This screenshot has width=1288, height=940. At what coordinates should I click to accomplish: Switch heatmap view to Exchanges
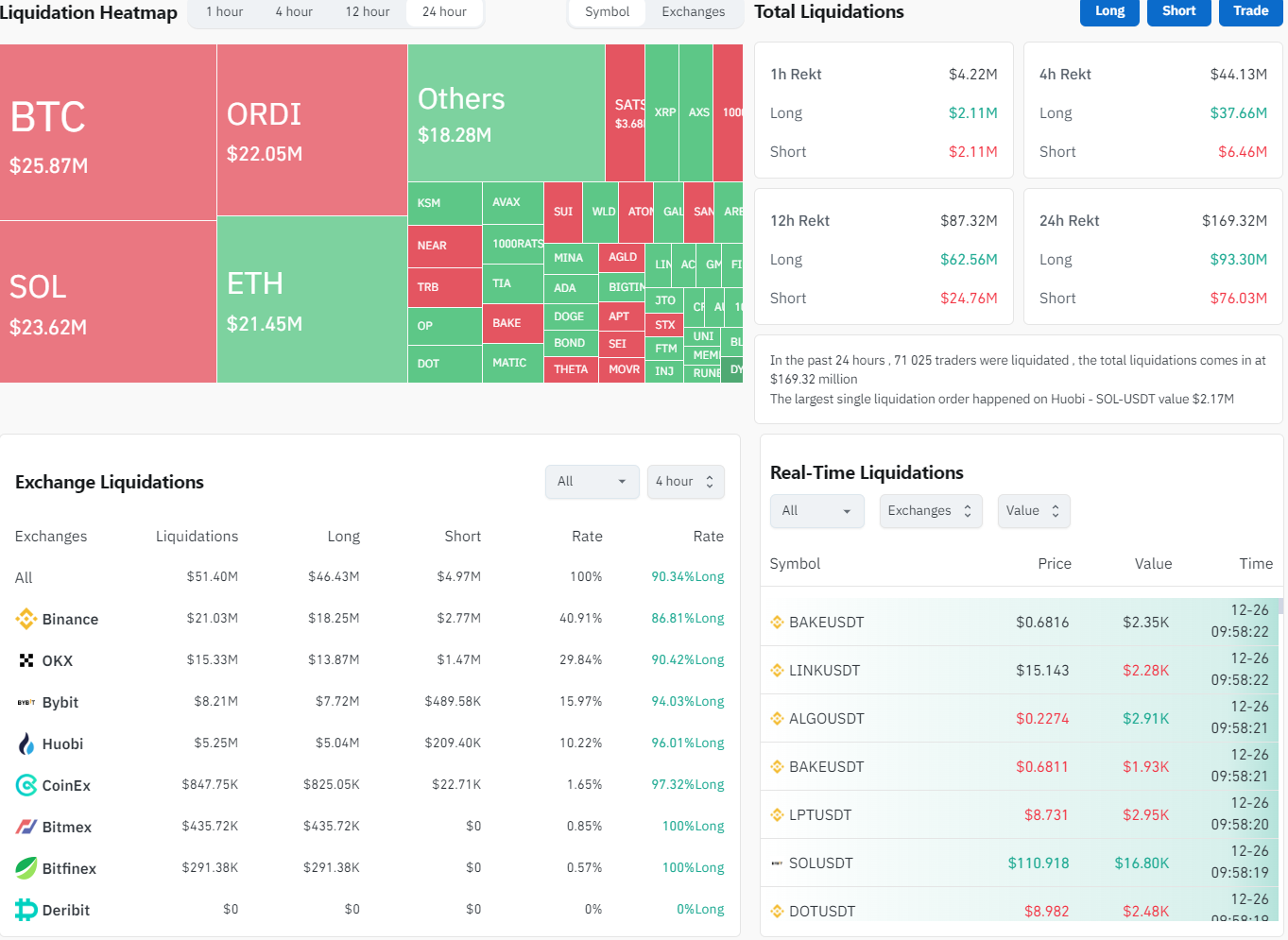tap(693, 12)
